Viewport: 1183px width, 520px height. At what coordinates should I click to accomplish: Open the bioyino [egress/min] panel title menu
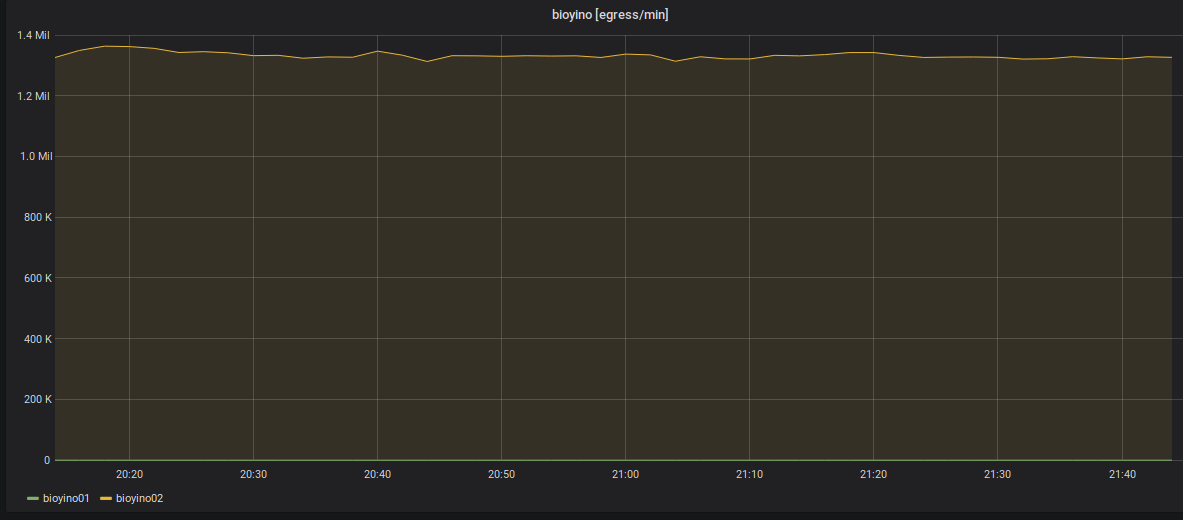pos(610,15)
